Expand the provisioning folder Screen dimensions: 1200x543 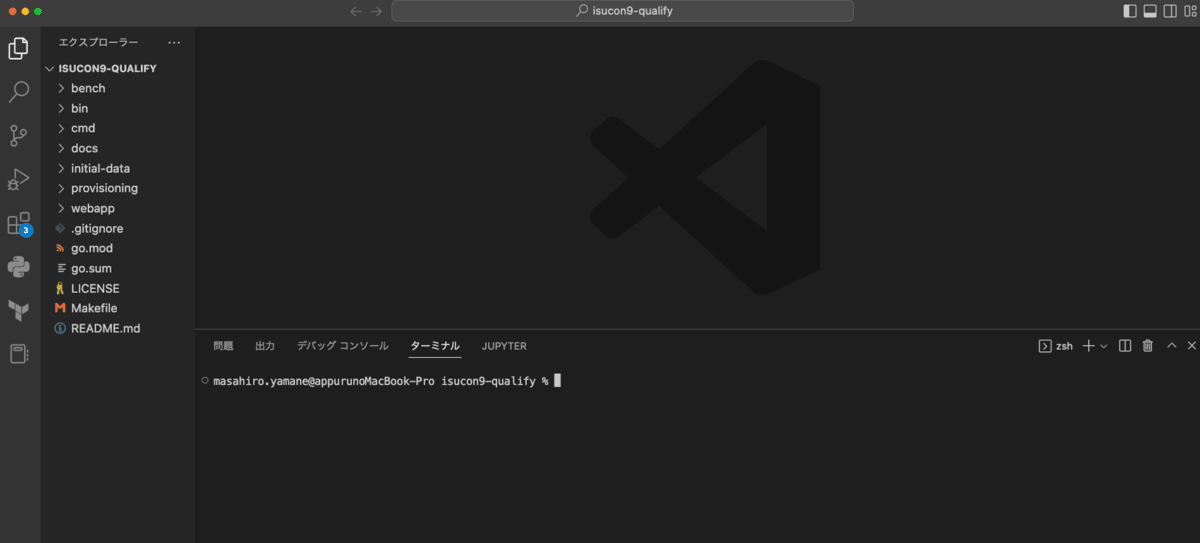pyautogui.click(x=118, y=188)
